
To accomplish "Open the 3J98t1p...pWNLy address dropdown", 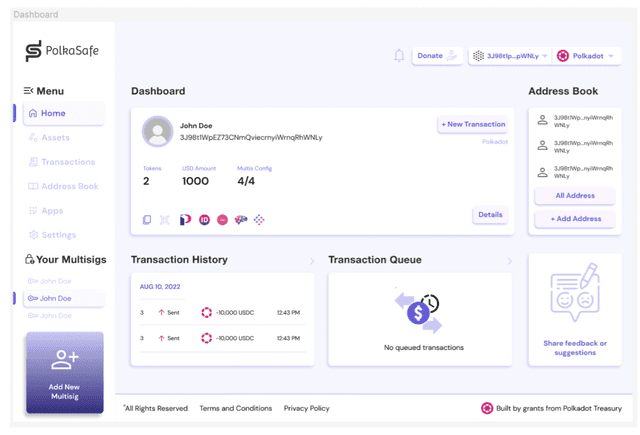I will (x=510, y=56).
